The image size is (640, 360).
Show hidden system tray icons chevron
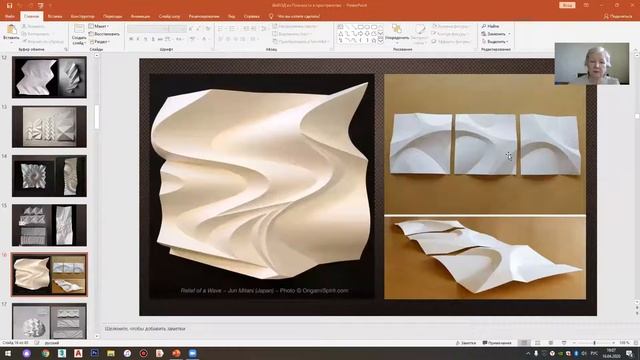528,353
